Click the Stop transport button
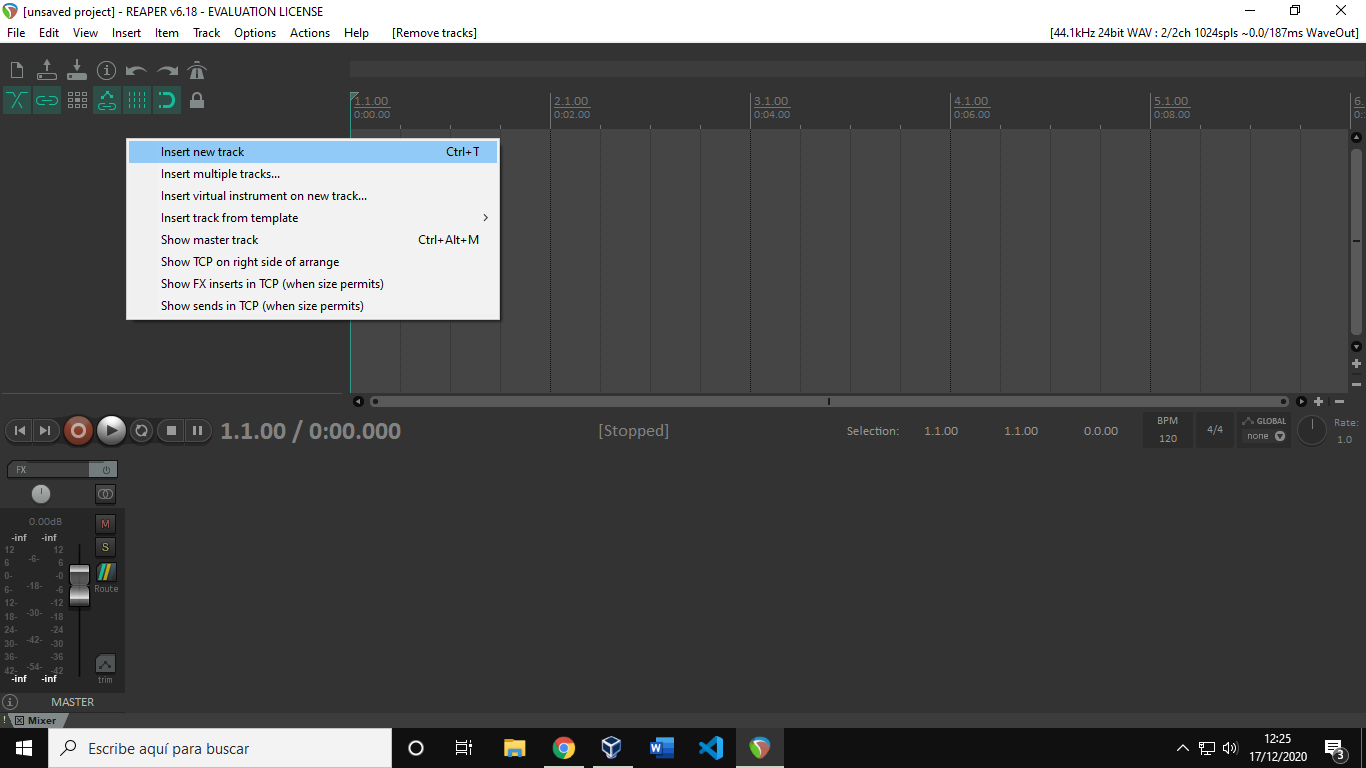Screen dimensions: 1366x768 (x=171, y=431)
